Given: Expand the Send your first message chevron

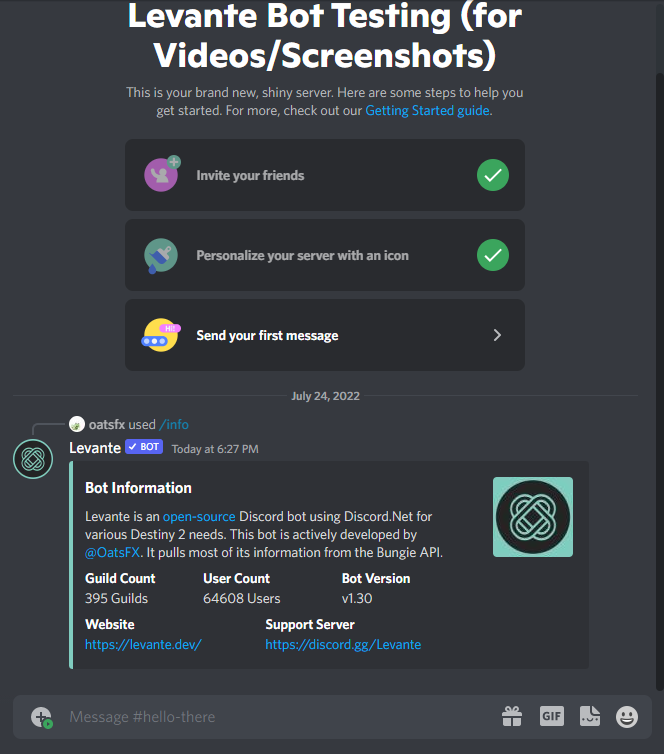Looking at the screenshot, I should click(497, 335).
